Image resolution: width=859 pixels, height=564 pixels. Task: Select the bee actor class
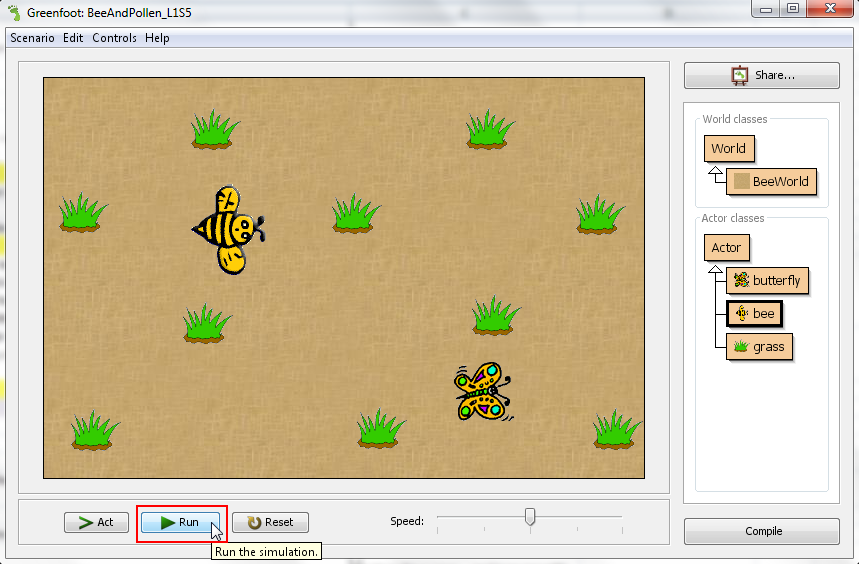click(x=754, y=313)
